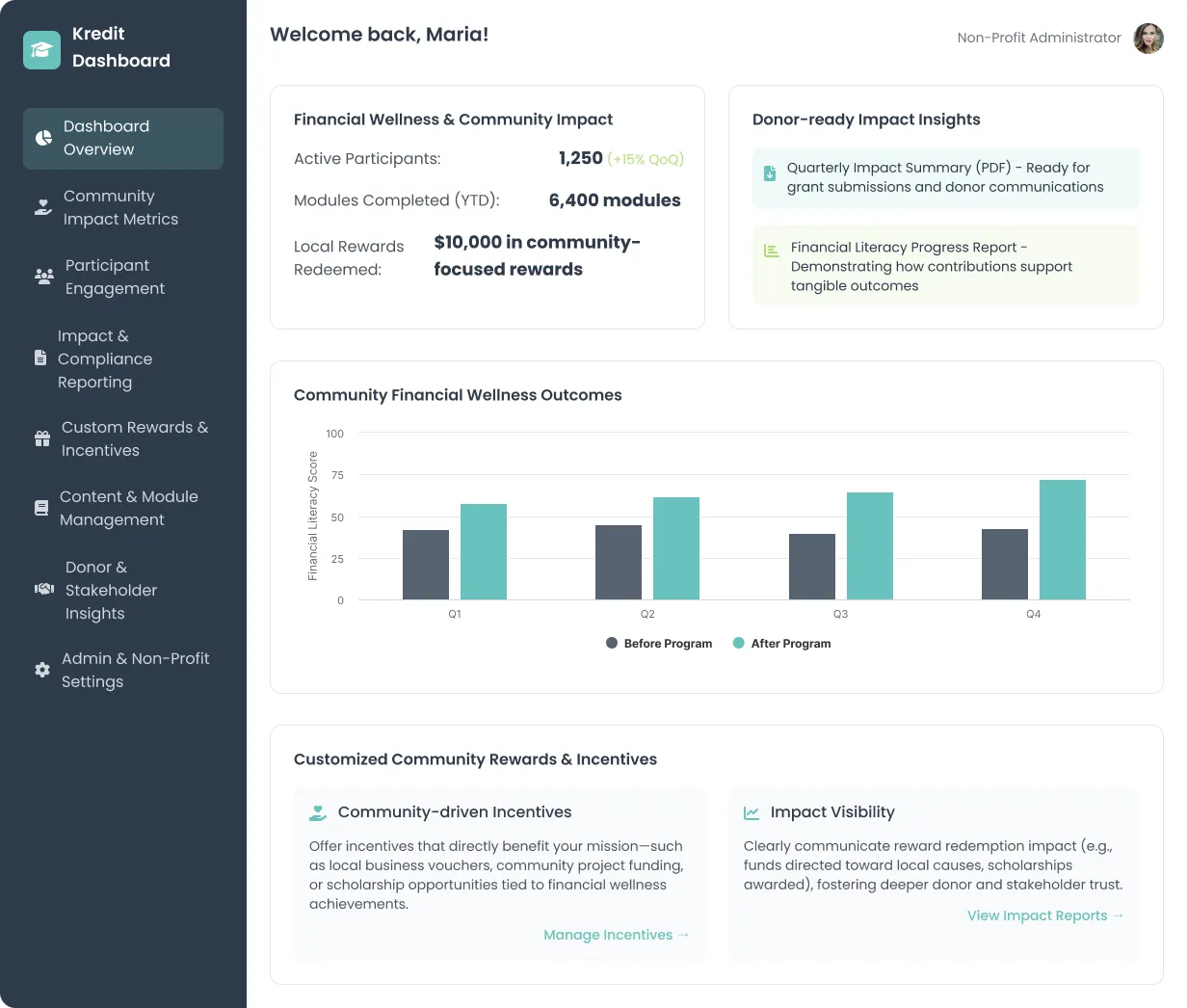Navigate to Community Impact Metrics
This screenshot has width=1187, height=1008.
(x=119, y=207)
